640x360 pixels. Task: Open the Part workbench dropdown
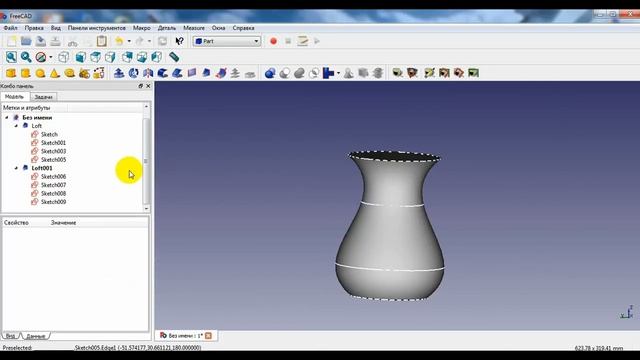click(227, 41)
